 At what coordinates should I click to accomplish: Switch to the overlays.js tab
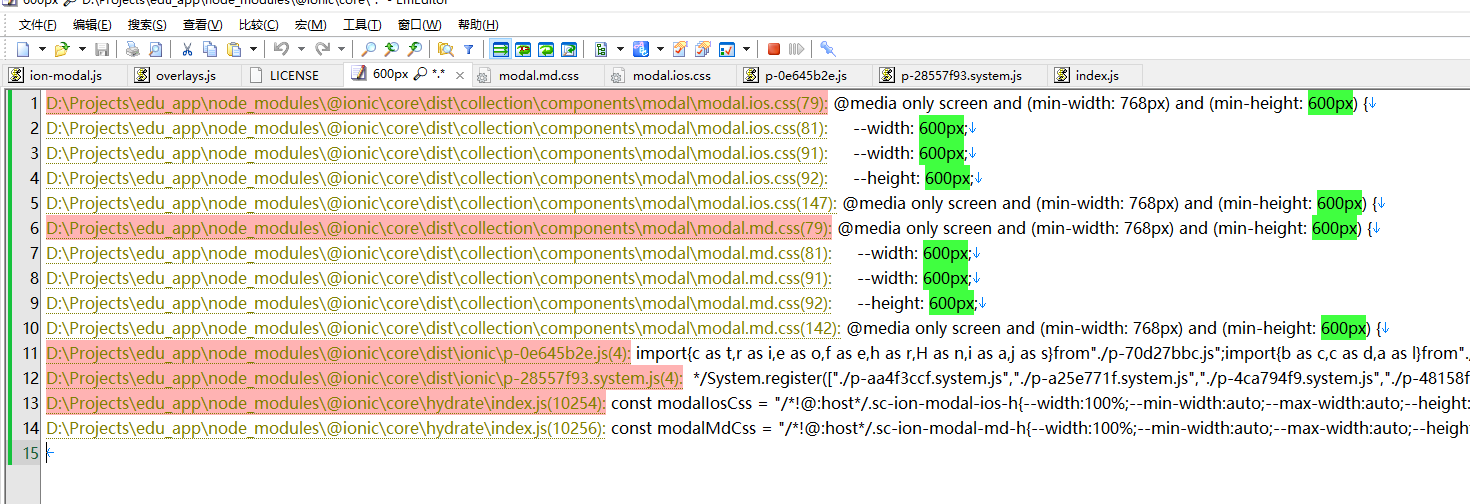click(185, 75)
